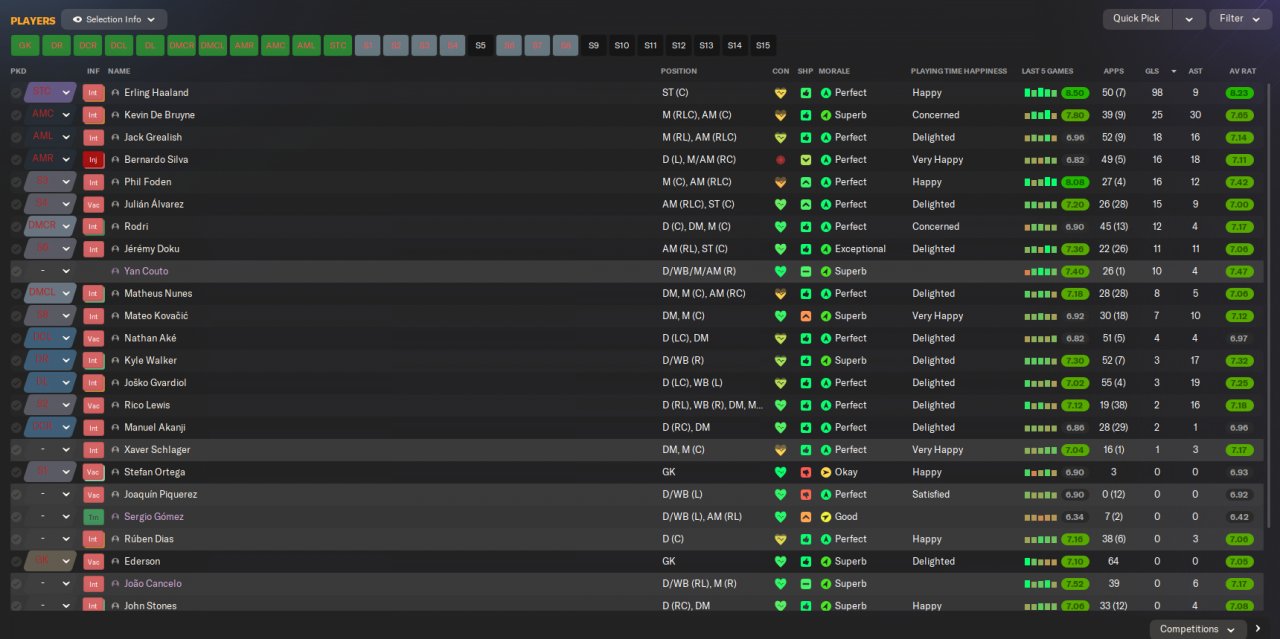Click Jack Grealish's green sharpness icon
1280x639 pixels.
806,137
